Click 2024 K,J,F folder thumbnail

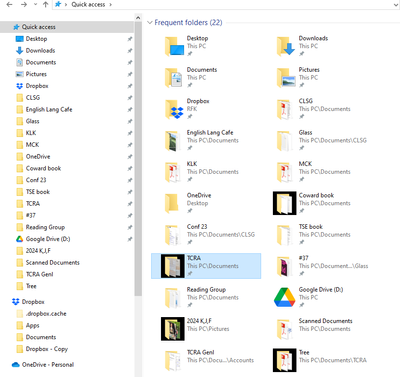(x=173, y=329)
